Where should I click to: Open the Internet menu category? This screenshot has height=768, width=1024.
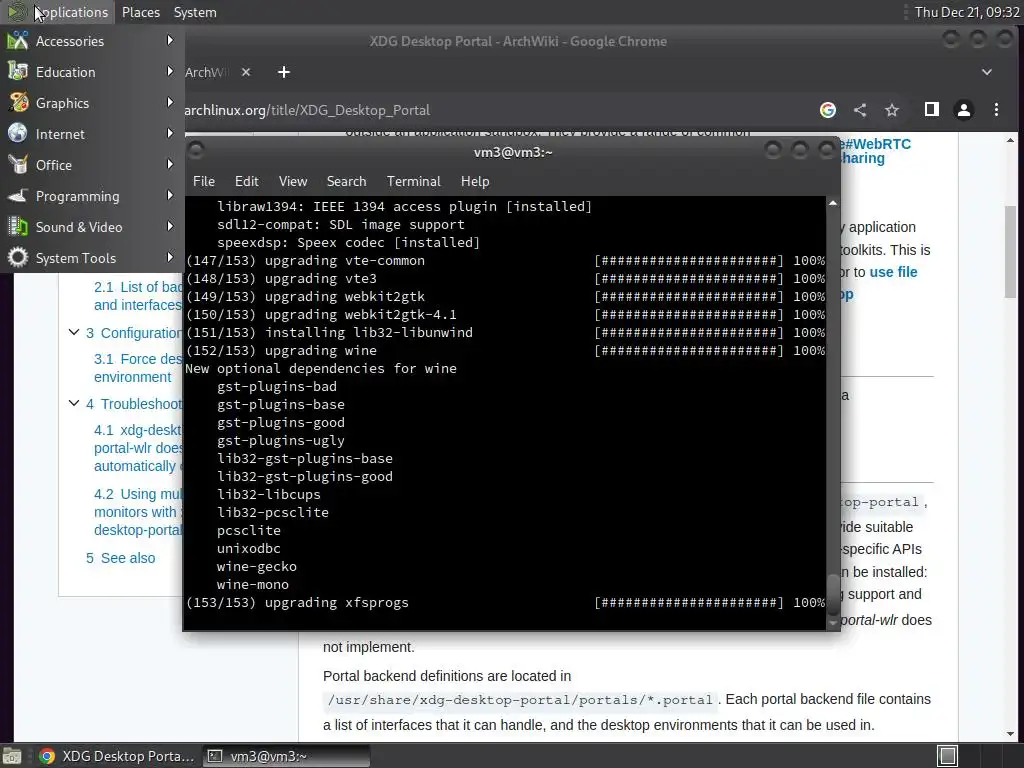pos(92,134)
